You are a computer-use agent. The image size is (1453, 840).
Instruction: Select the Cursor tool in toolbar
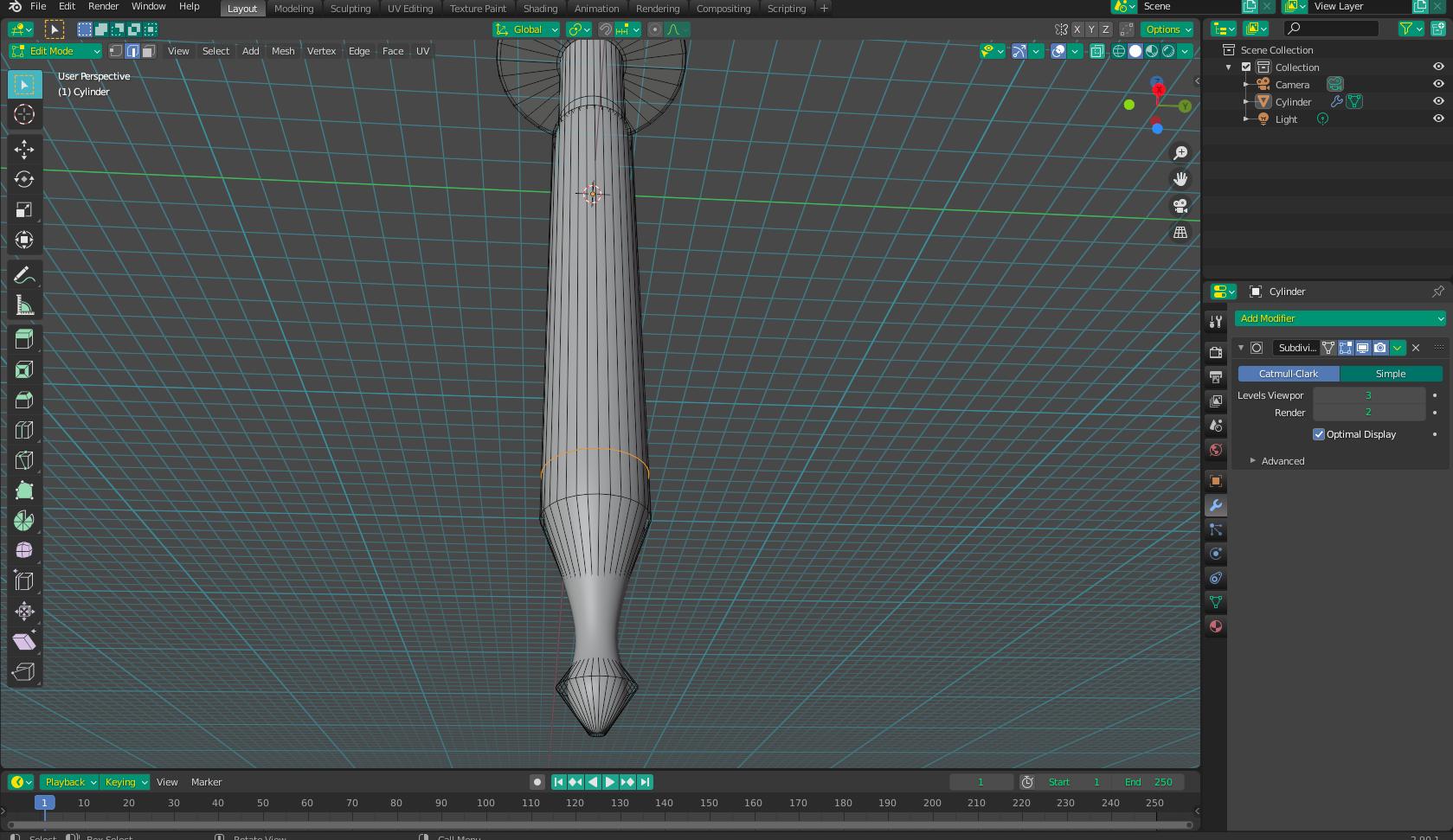point(24,114)
